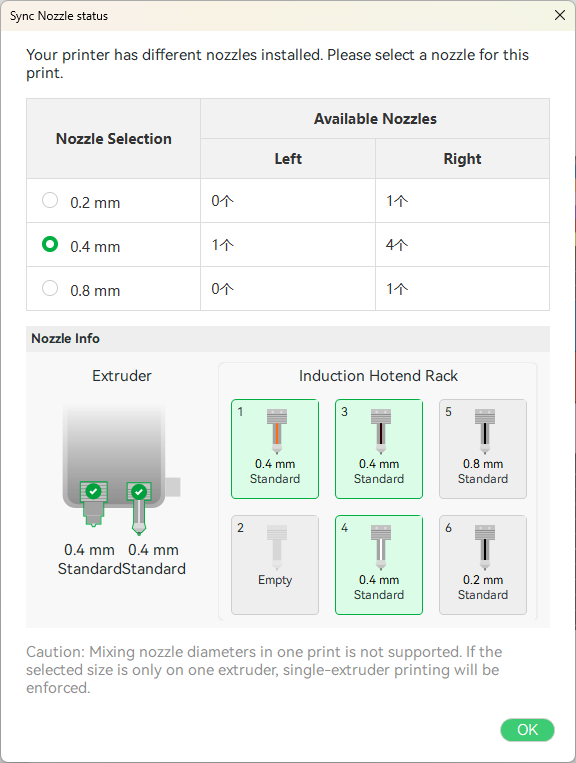The height and width of the screenshot is (763, 576).
Task: Select the 0.2 mm nozzle radio button
Action: tap(50, 200)
